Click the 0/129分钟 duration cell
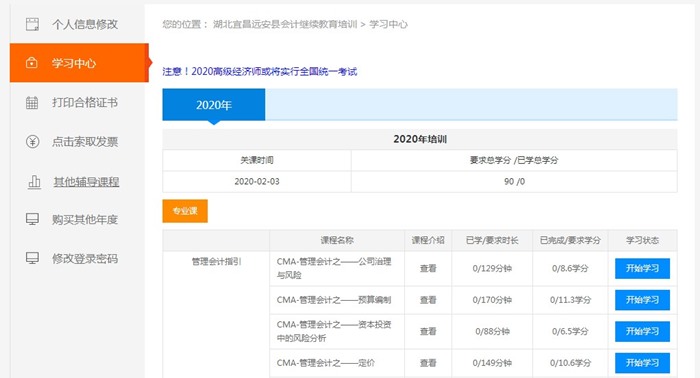Screen dimensions: 700x378 pos(492,268)
